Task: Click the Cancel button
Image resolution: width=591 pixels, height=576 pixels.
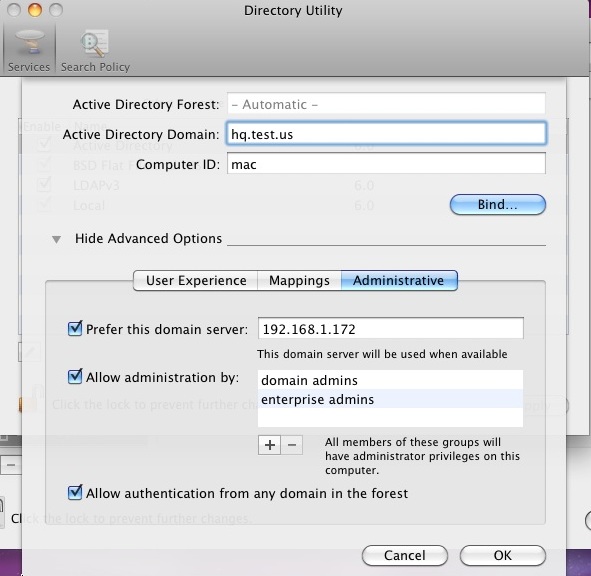Action: [x=405, y=555]
